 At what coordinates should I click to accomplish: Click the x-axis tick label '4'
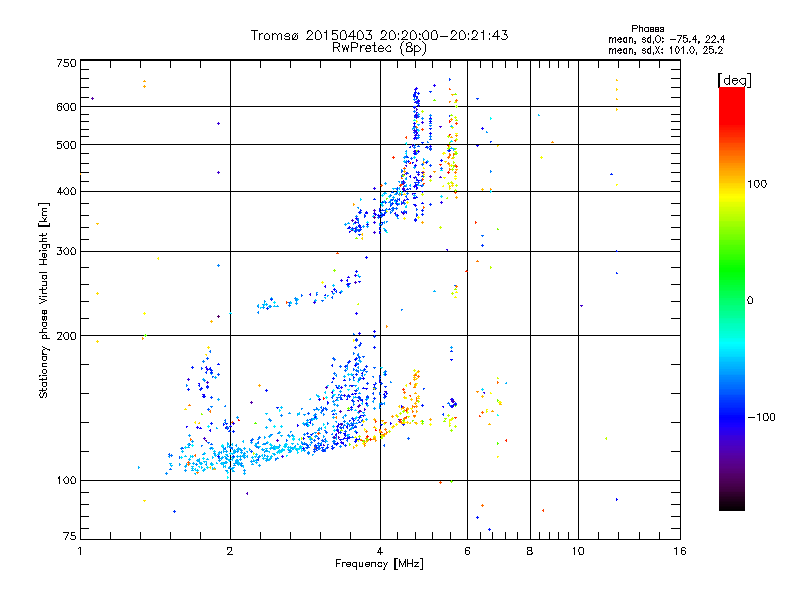coord(380,551)
